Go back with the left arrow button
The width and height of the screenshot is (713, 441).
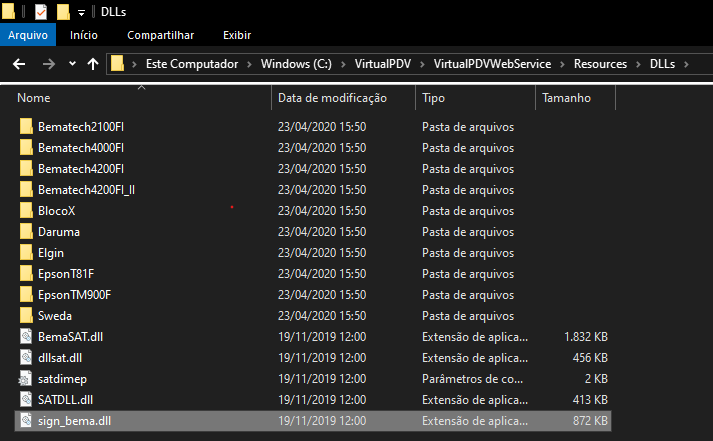click(19, 64)
